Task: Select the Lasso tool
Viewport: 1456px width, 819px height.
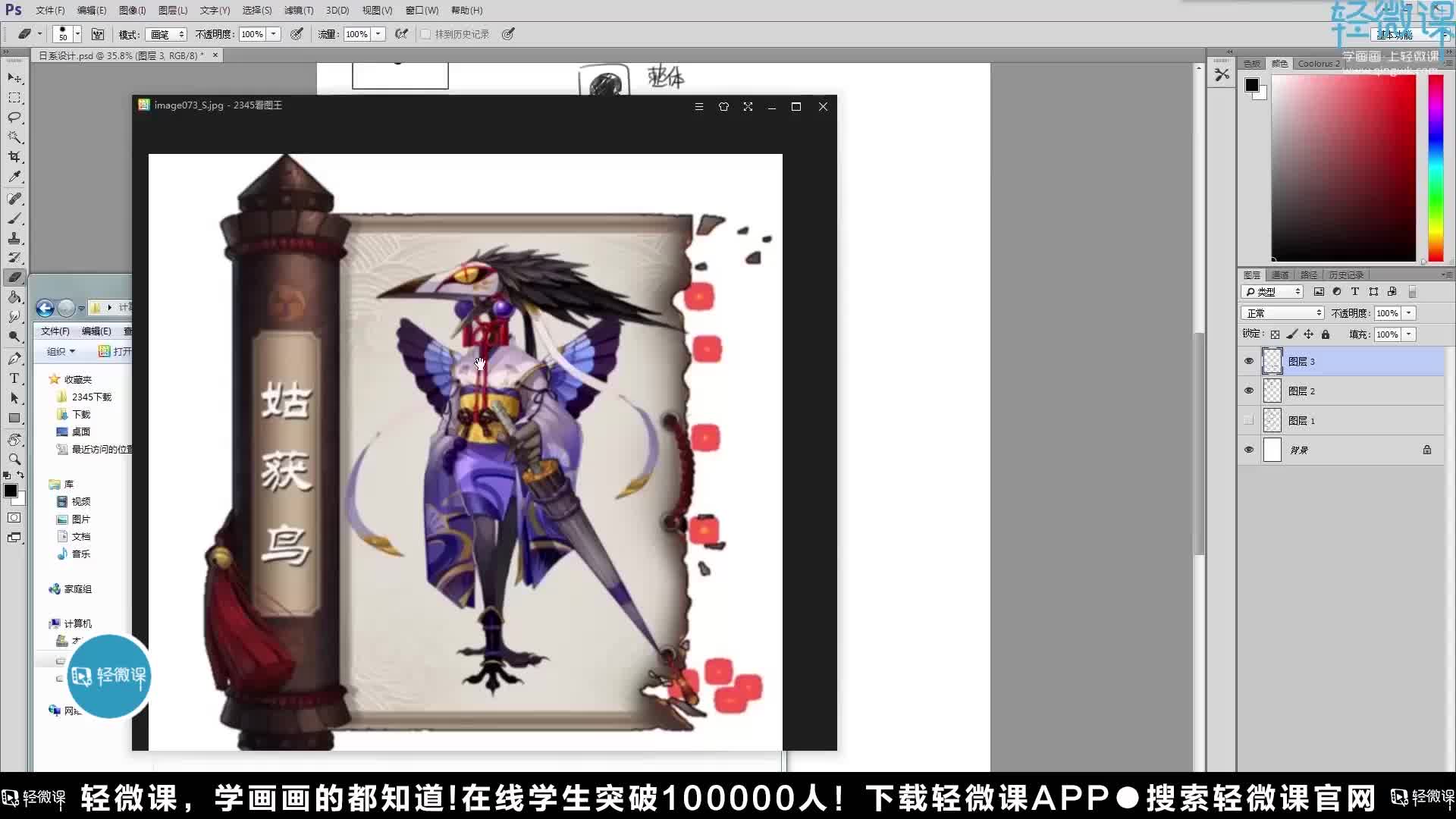Action: 14,118
